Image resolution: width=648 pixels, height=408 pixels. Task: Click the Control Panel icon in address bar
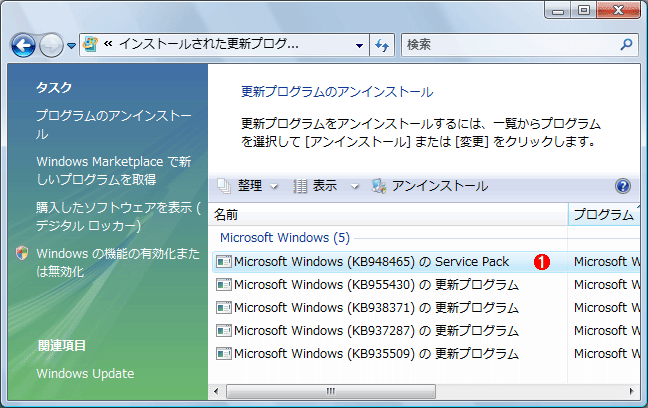(x=90, y=44)
